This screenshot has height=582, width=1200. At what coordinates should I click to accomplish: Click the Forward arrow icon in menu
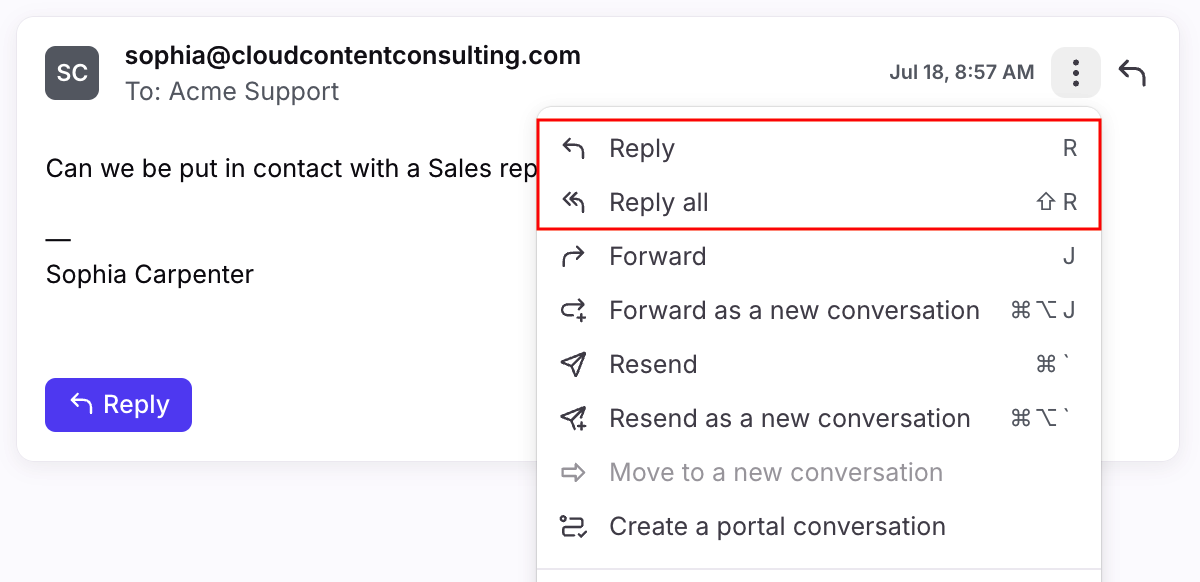573,257
